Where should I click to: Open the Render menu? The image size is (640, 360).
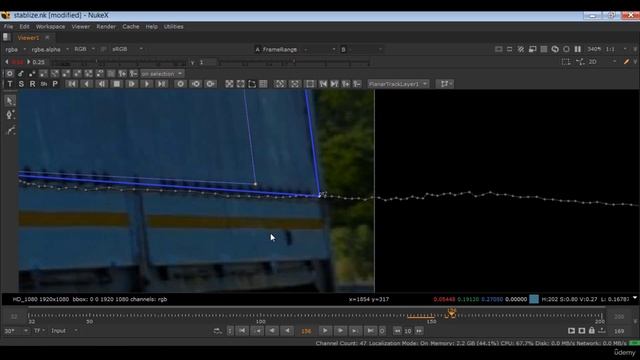click(x=106, y=27)
